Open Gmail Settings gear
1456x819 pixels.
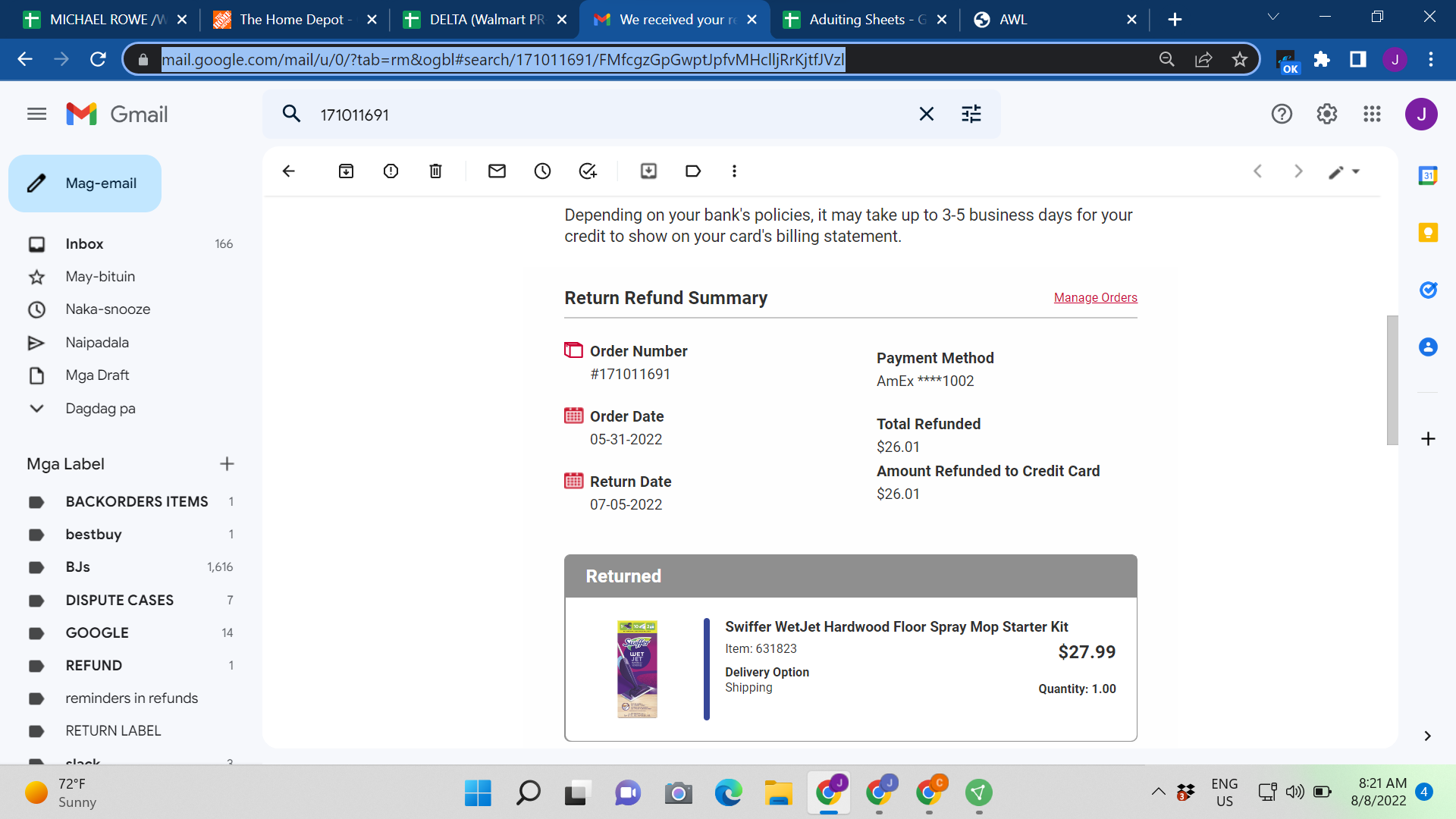point(1326,115)
